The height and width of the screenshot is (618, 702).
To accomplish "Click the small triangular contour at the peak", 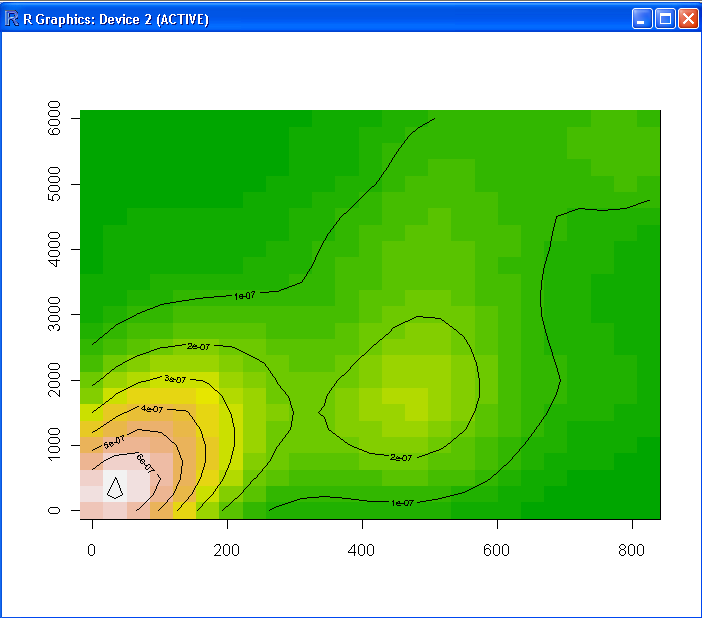I will coord(115,487).
